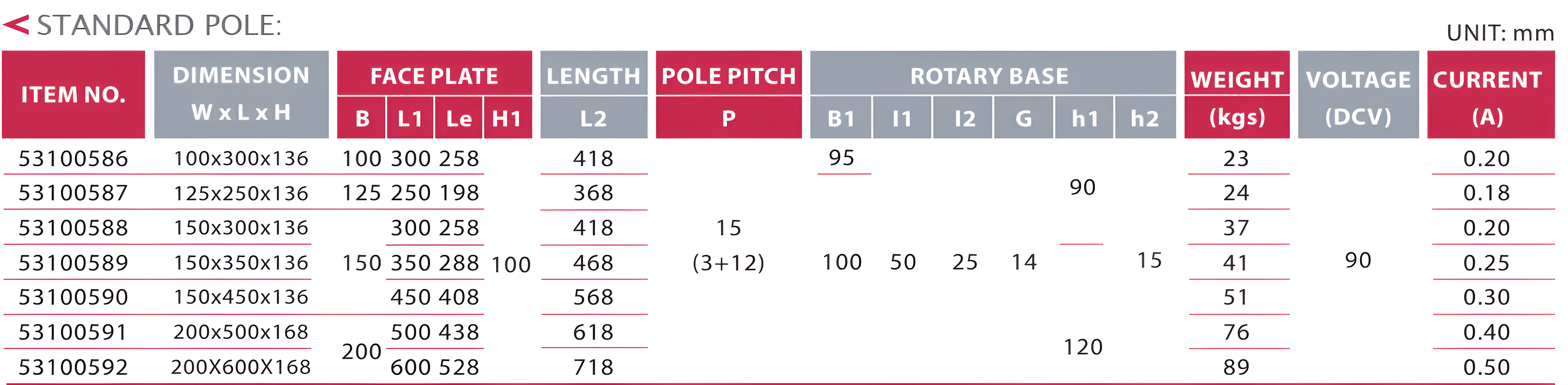Click the B1 sub-header under ROTARY BASE
The image size is (1568, 385).
(841, 118)
